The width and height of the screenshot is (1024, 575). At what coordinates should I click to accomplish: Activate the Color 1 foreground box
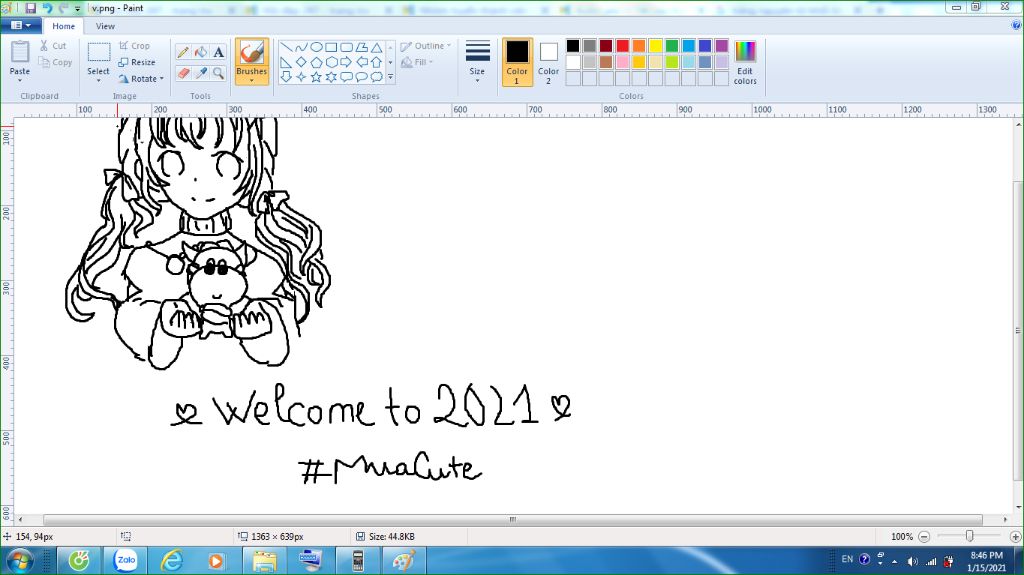click(x=517, y=62)
